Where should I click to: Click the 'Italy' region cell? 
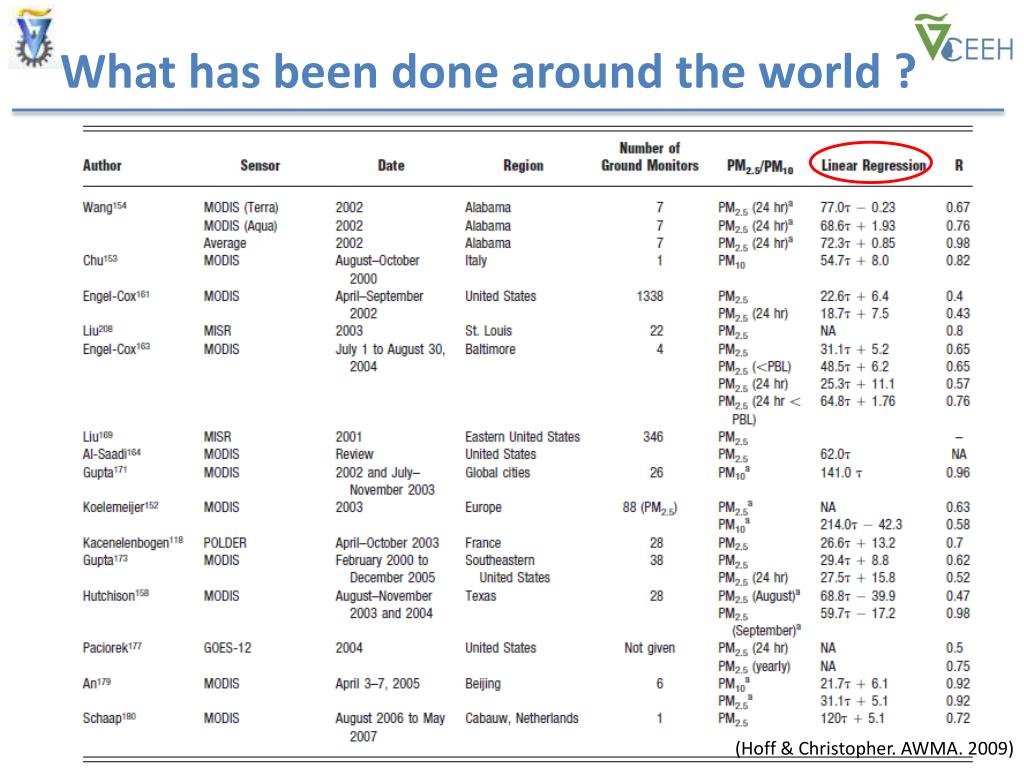pyautogui.click(x=476, y=261)
